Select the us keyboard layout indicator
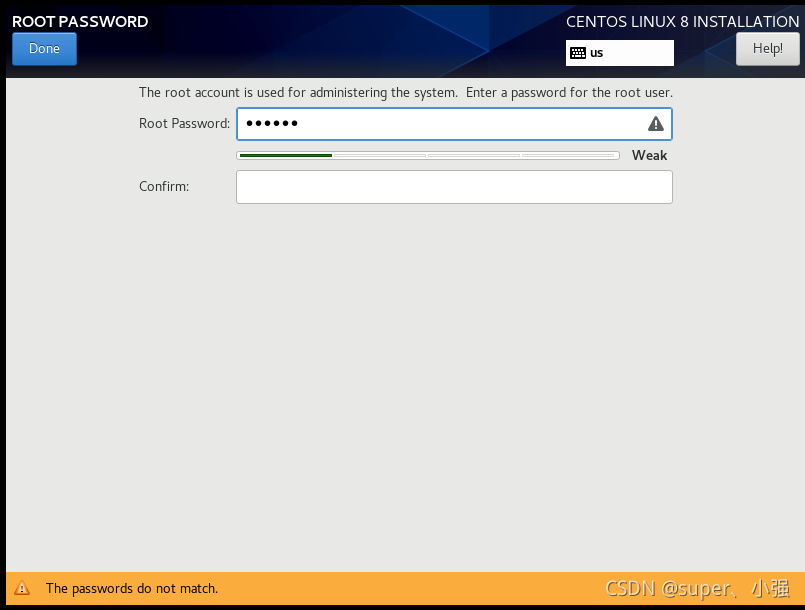Screen dimensions: 805x610 point(620,53)
